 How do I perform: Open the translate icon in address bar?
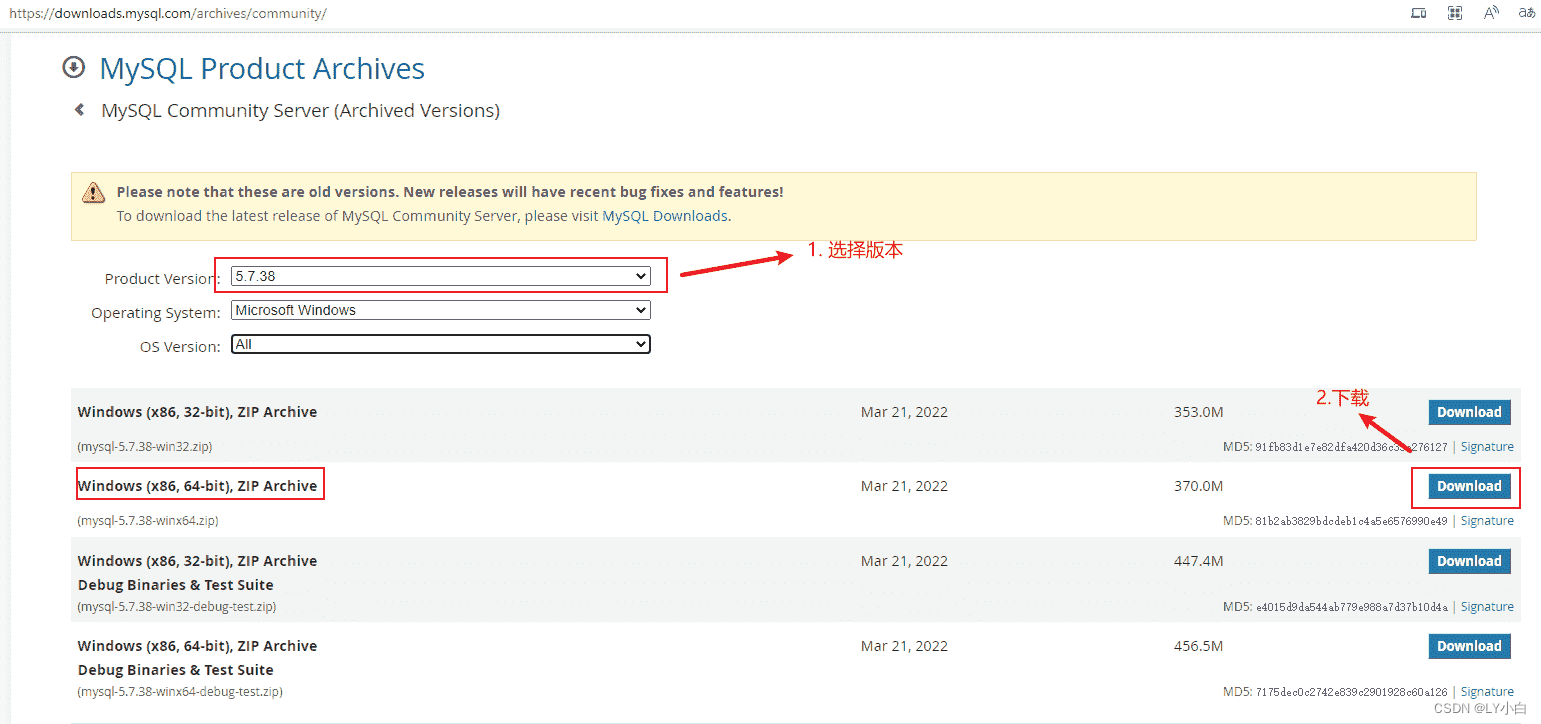click(x=1526, y=13)
